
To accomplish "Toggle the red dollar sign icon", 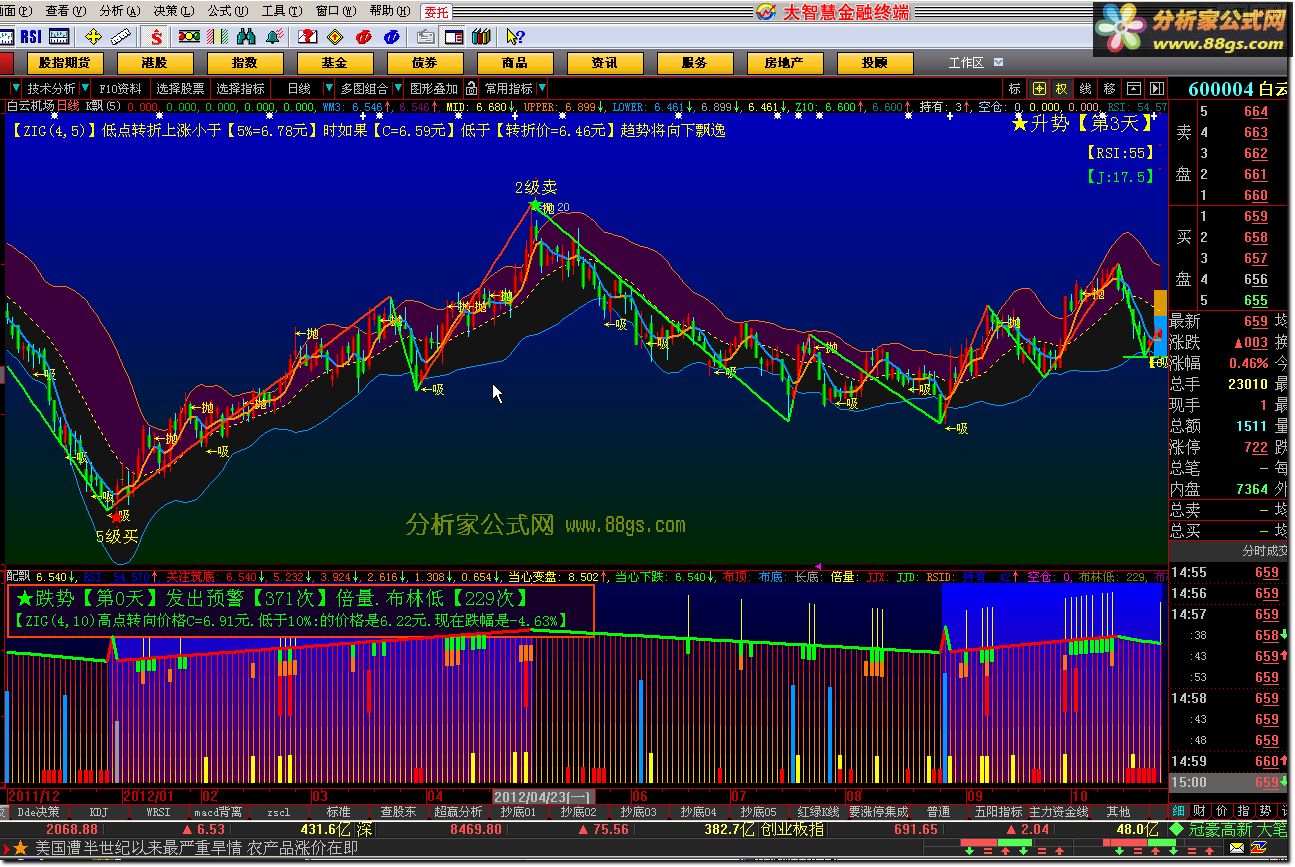I will point(157,37).
